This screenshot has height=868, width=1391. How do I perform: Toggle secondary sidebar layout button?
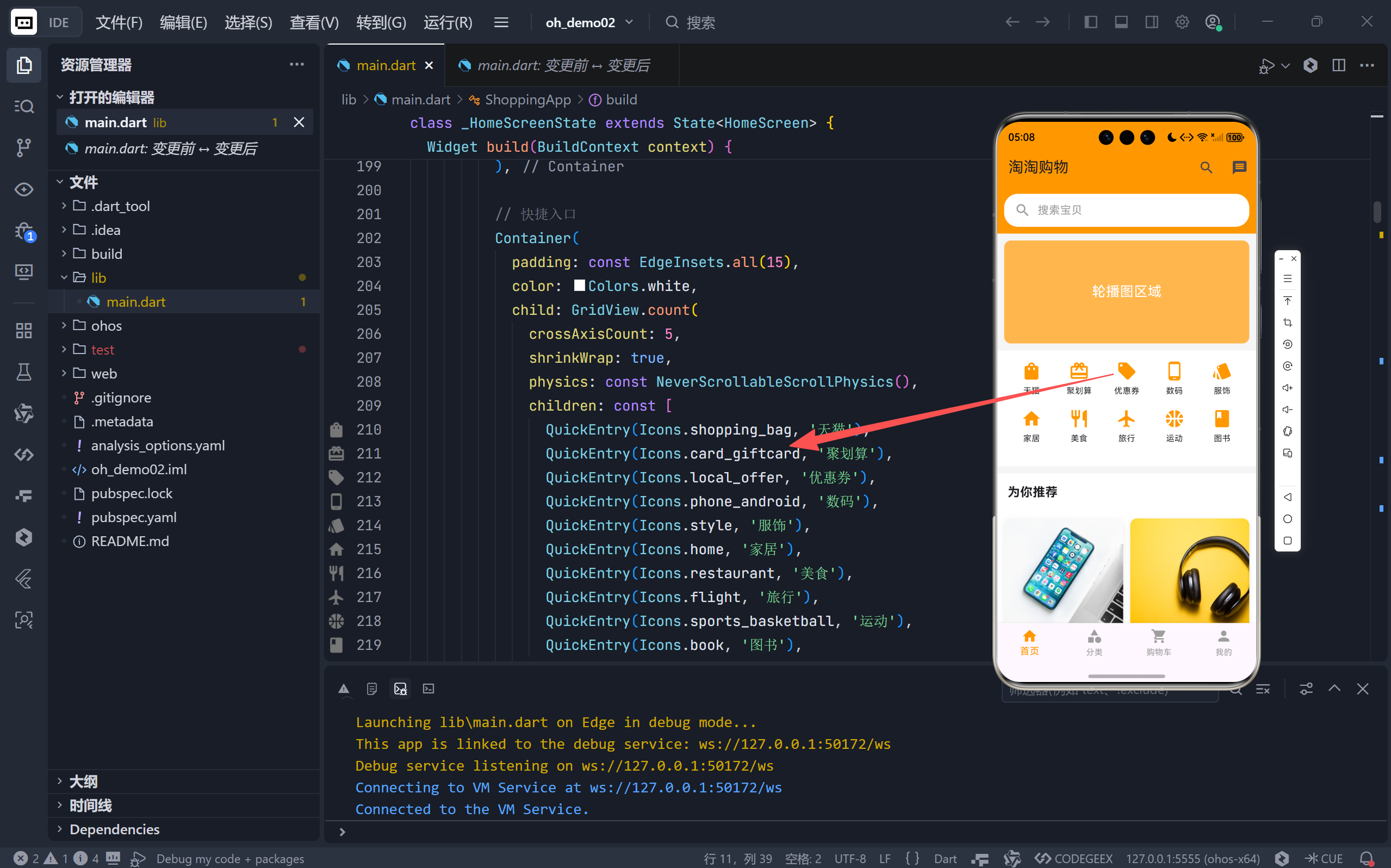1151,22
